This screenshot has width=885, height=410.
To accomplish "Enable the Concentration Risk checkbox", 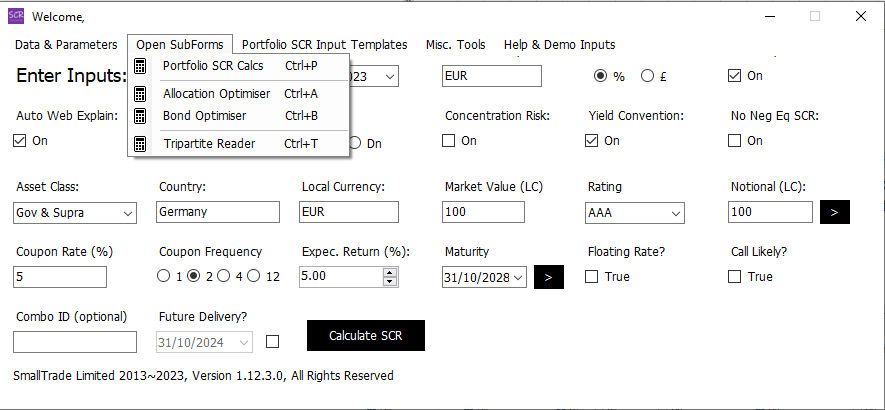I will click(449, 141).
